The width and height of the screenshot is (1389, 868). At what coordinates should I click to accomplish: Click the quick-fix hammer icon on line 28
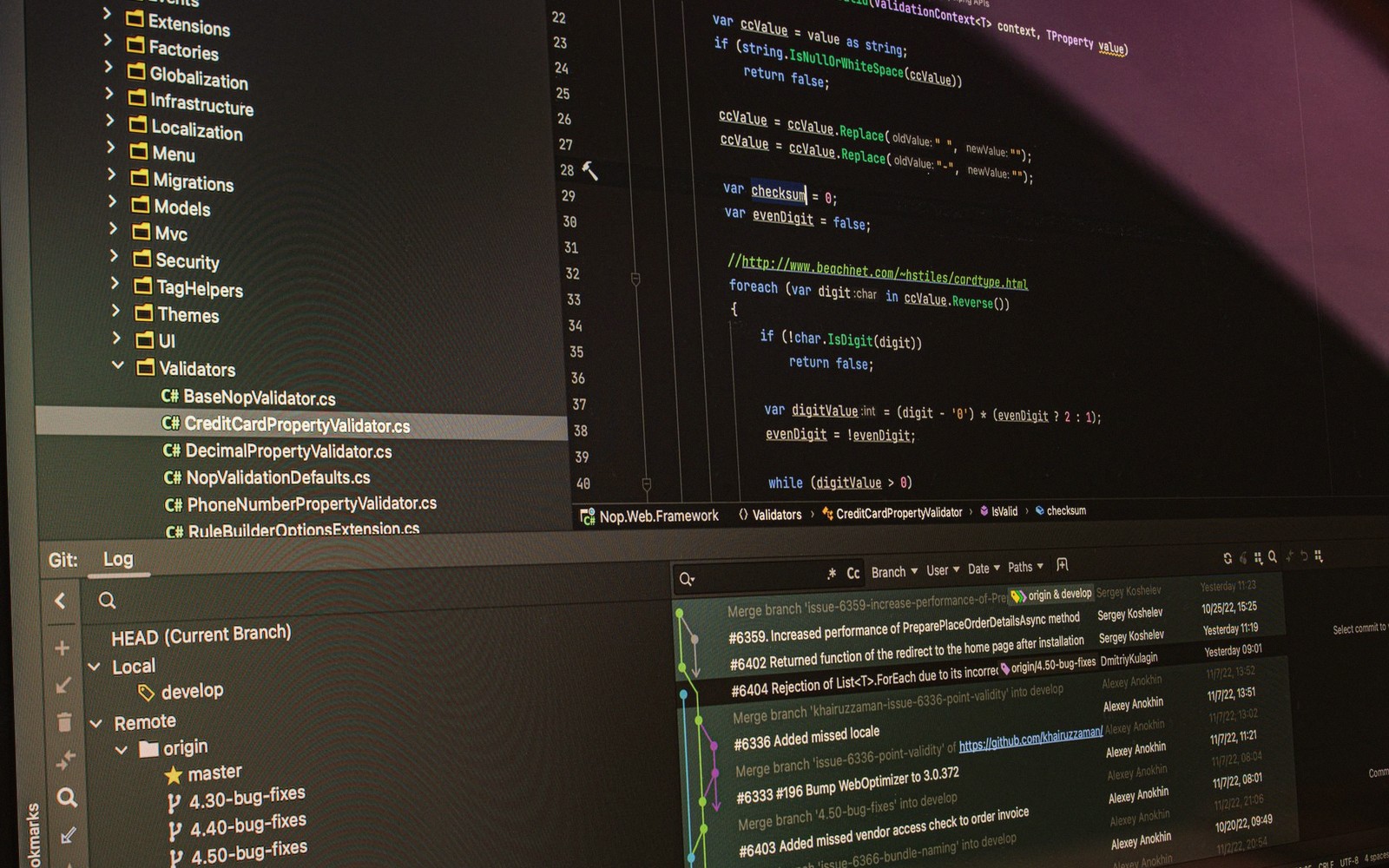[590, 171]
